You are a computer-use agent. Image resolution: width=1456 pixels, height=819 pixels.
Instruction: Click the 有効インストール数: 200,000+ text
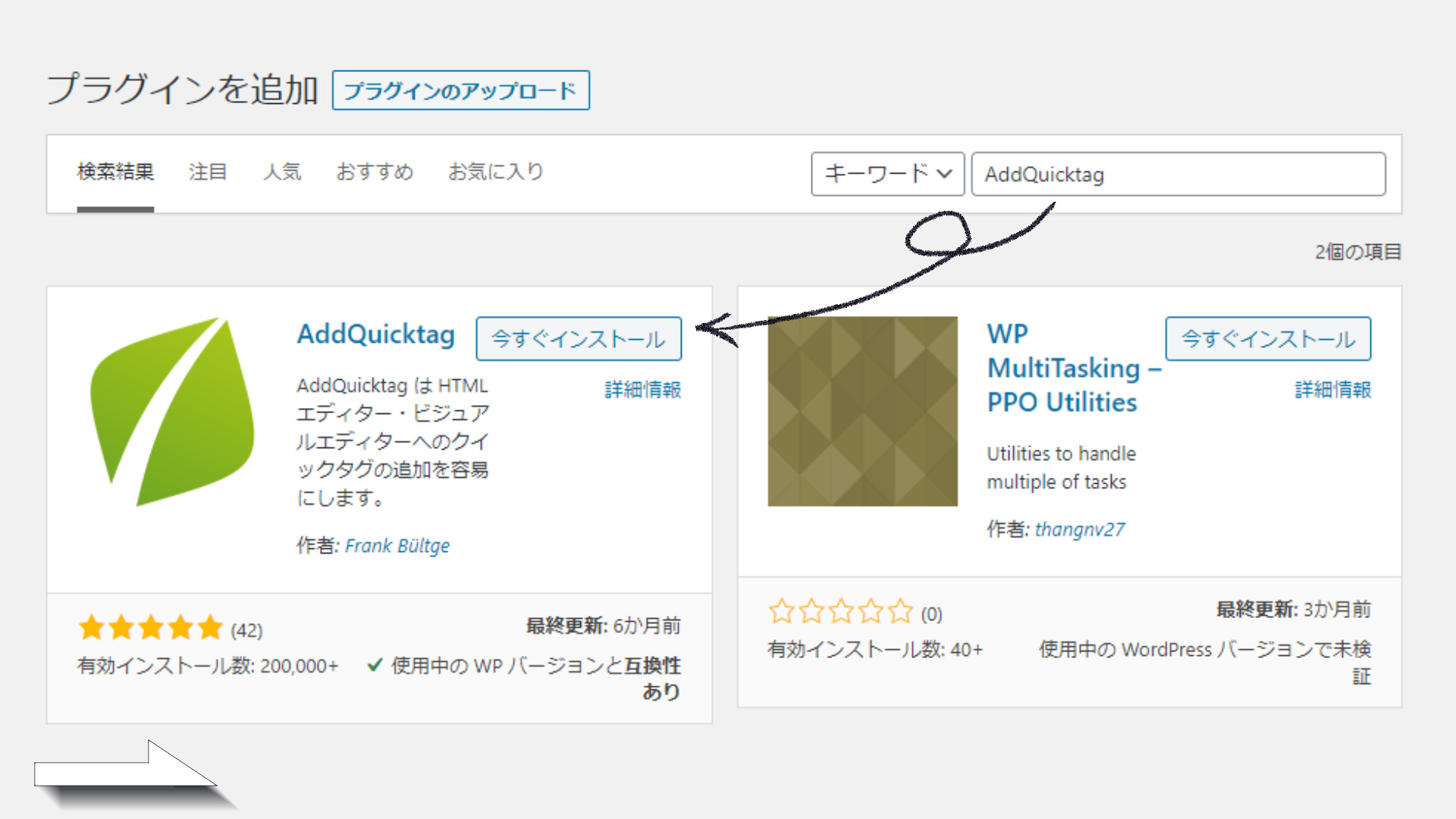(208, 666)
